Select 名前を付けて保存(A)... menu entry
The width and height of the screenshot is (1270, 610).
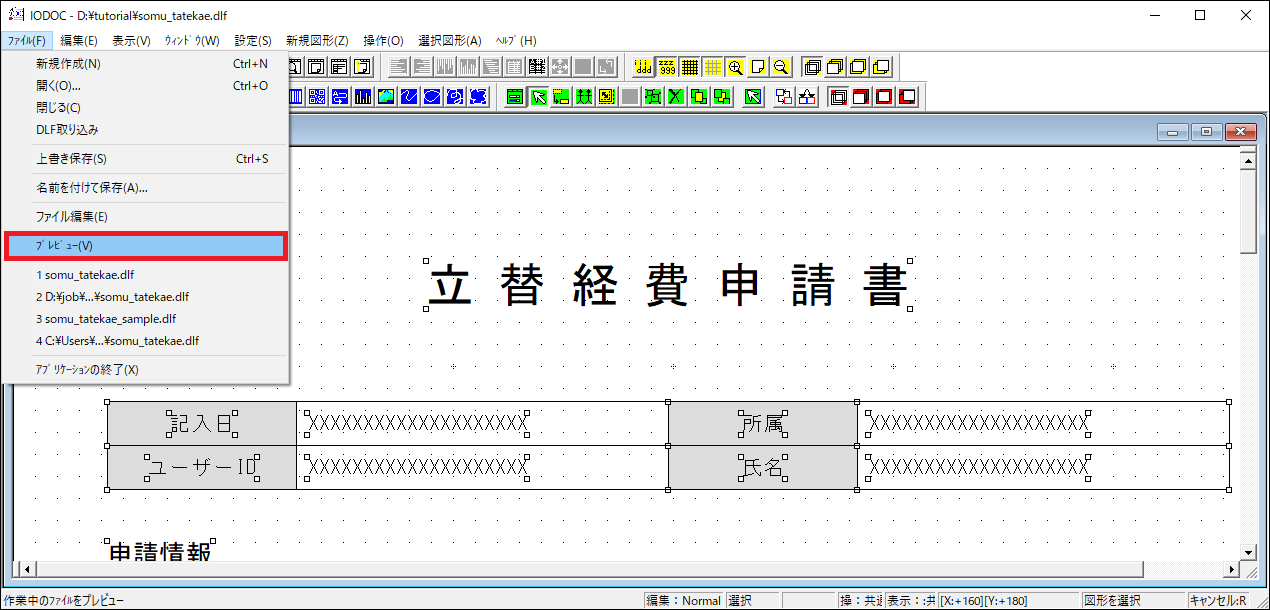click(x=92, y=188)
